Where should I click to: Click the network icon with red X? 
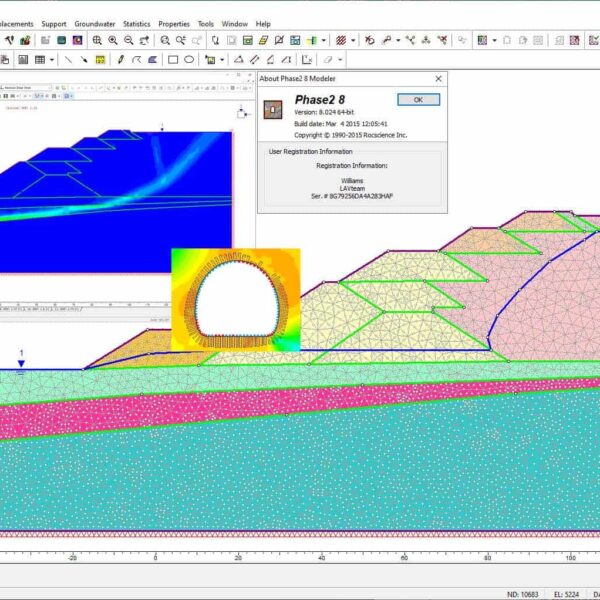click(442, 40)
